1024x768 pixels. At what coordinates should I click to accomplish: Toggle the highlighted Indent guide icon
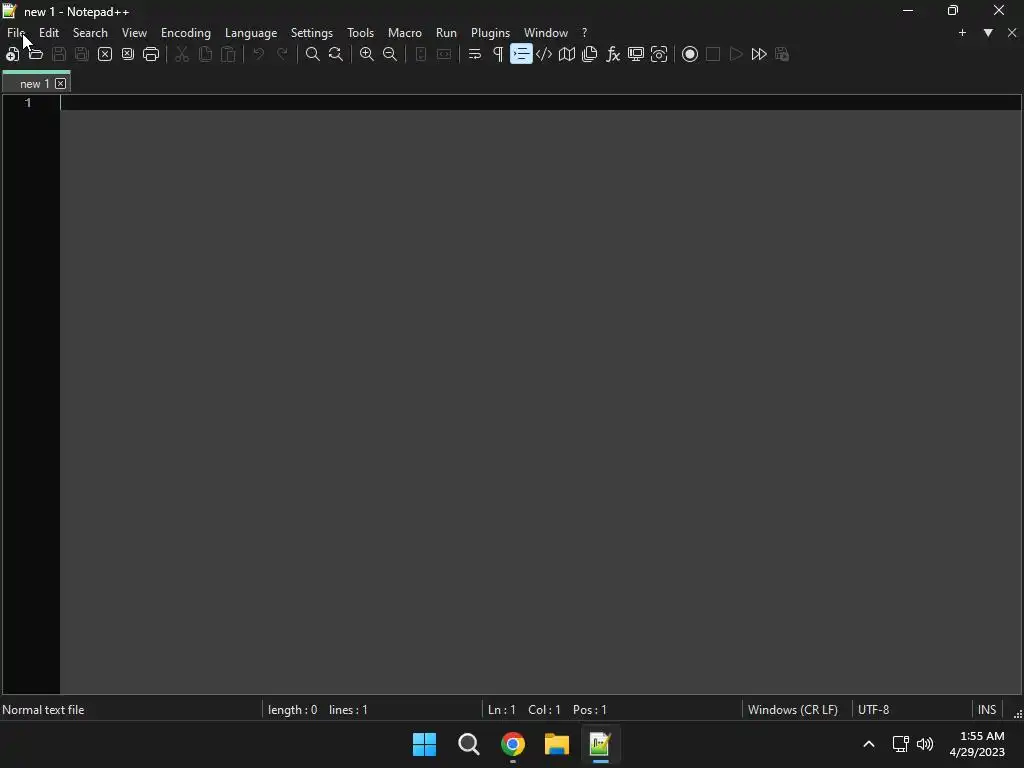coord(521,54)
